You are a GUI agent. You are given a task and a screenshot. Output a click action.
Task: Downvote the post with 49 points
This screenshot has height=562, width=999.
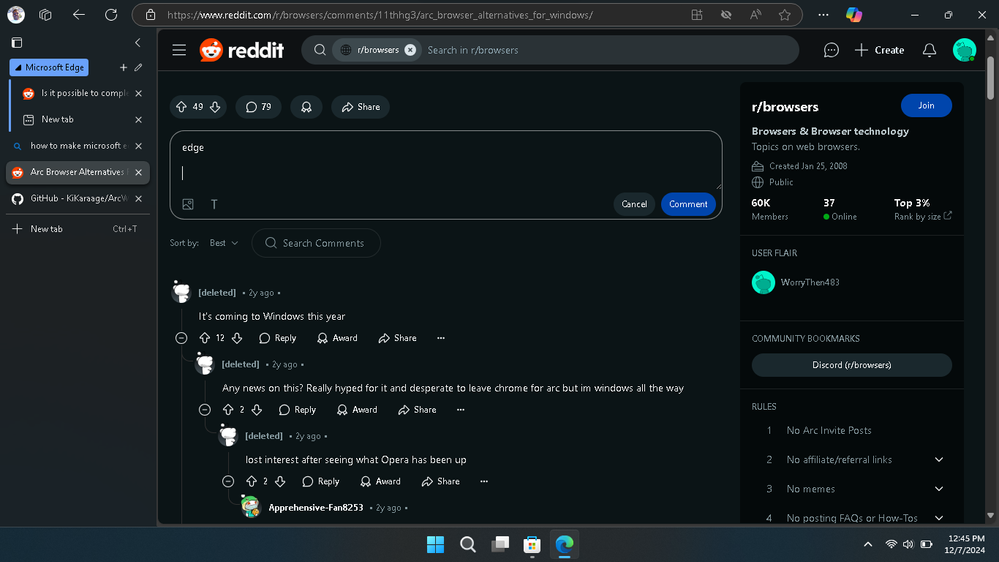(215, 107)
